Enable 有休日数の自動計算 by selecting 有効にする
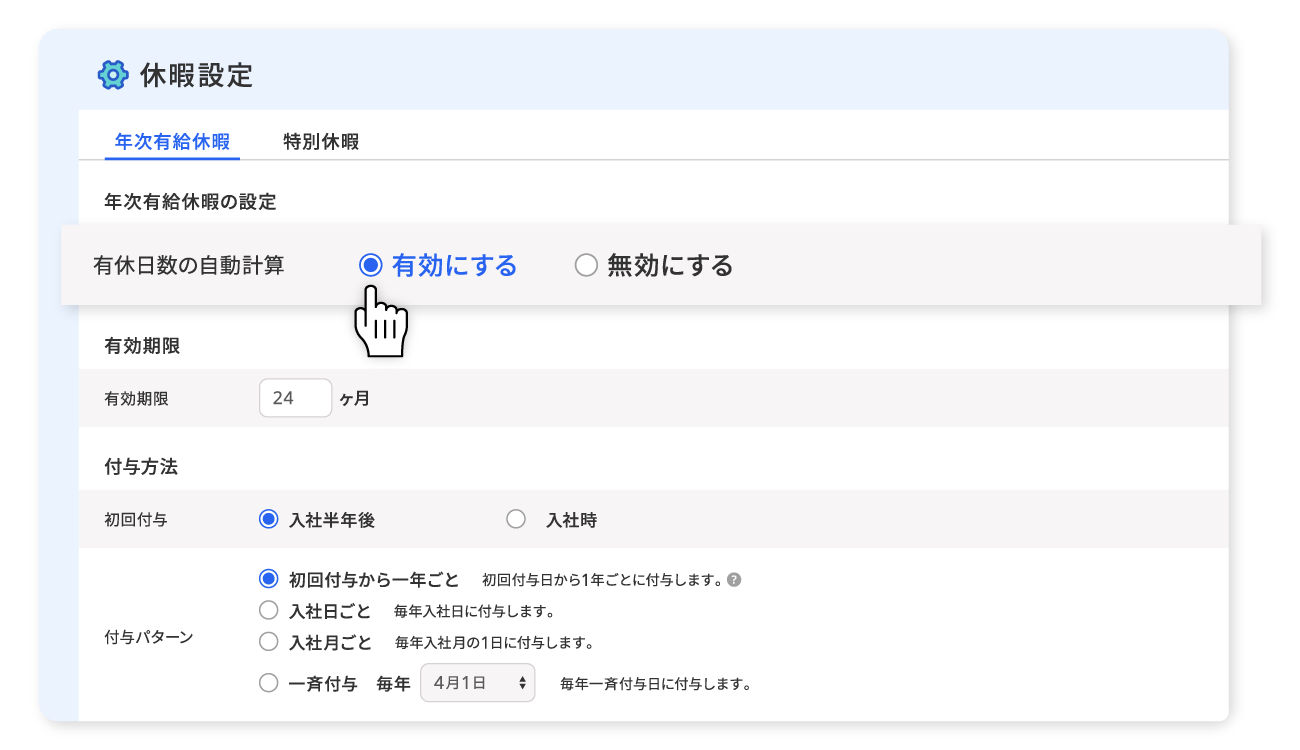 point(371,265)
